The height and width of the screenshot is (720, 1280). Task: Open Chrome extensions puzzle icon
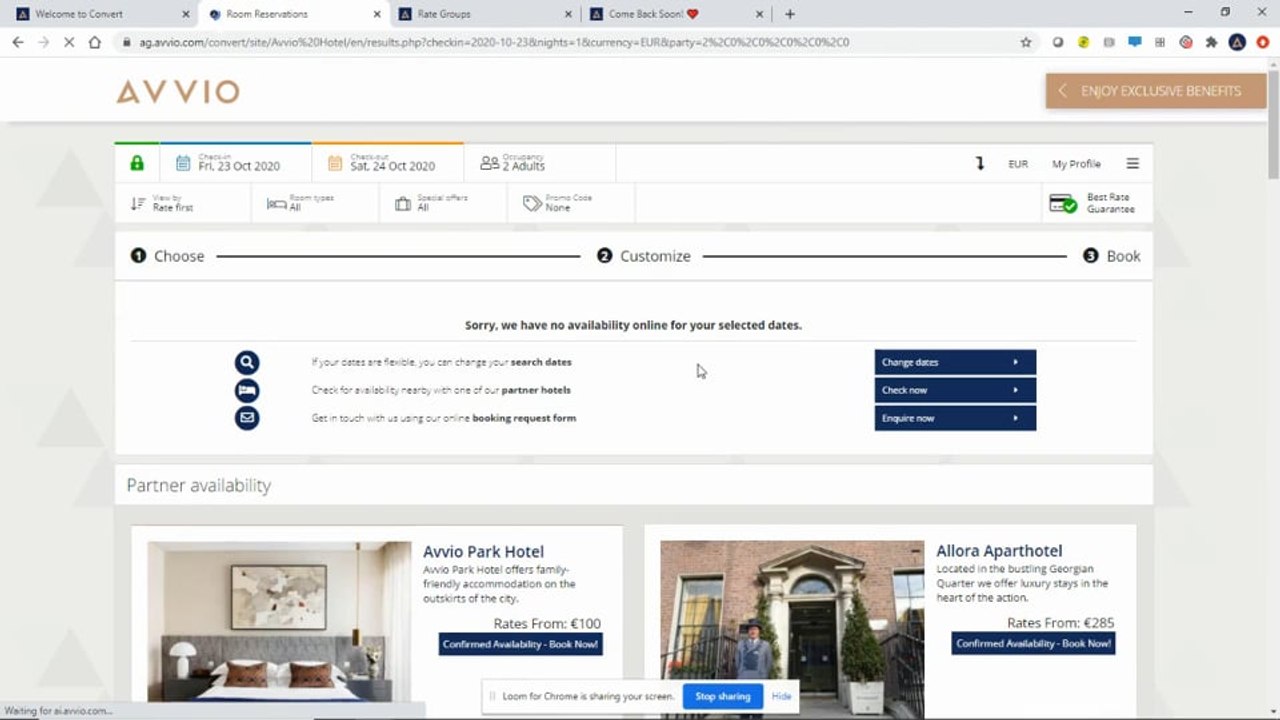(1212, 42)
